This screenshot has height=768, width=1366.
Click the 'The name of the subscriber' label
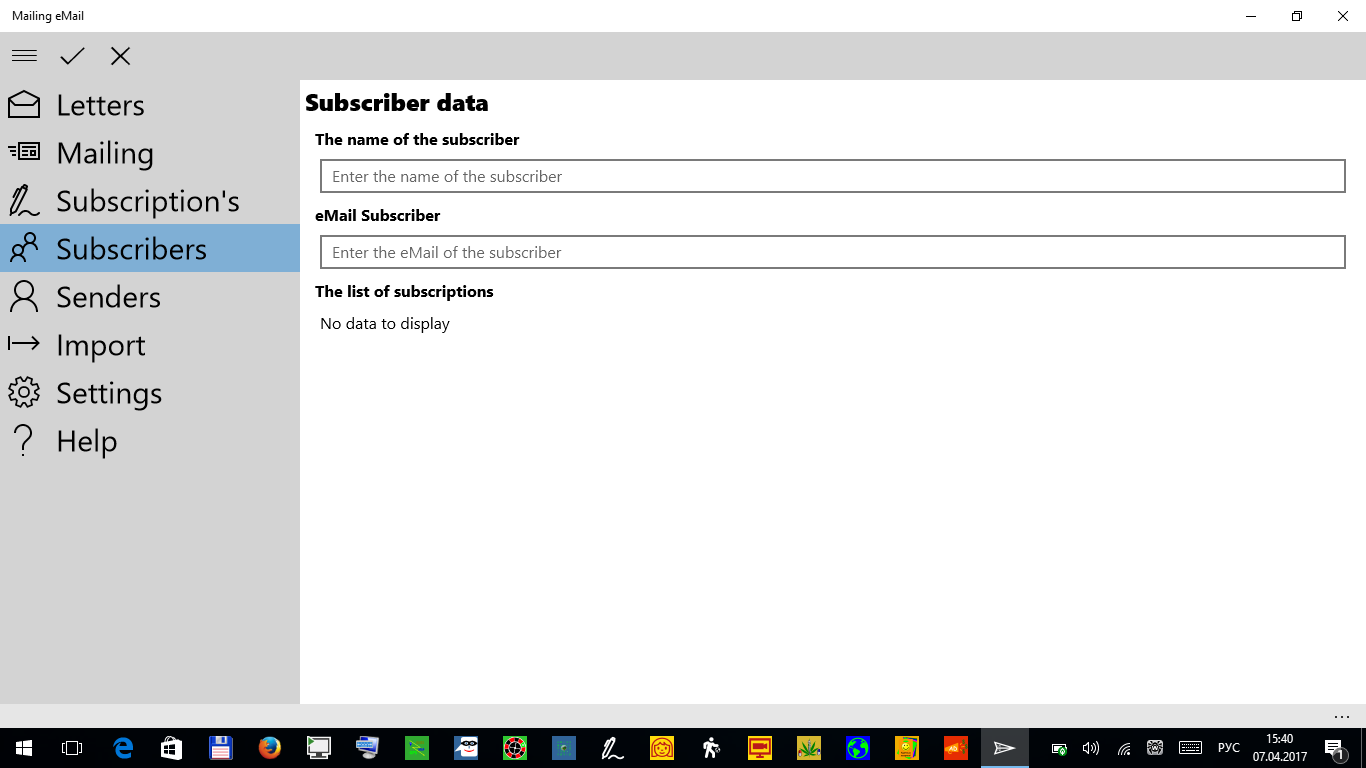click(417, 140)
